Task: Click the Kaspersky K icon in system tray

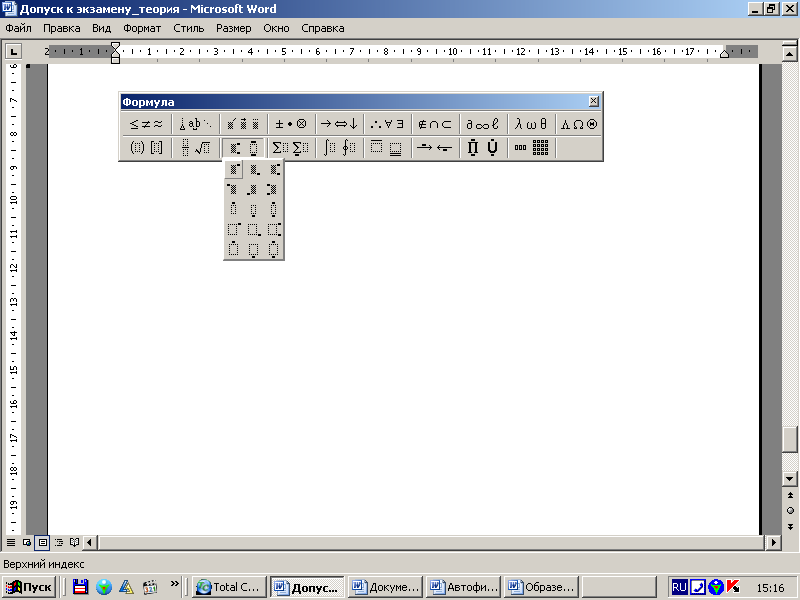Action: click(x=733, y=587)
